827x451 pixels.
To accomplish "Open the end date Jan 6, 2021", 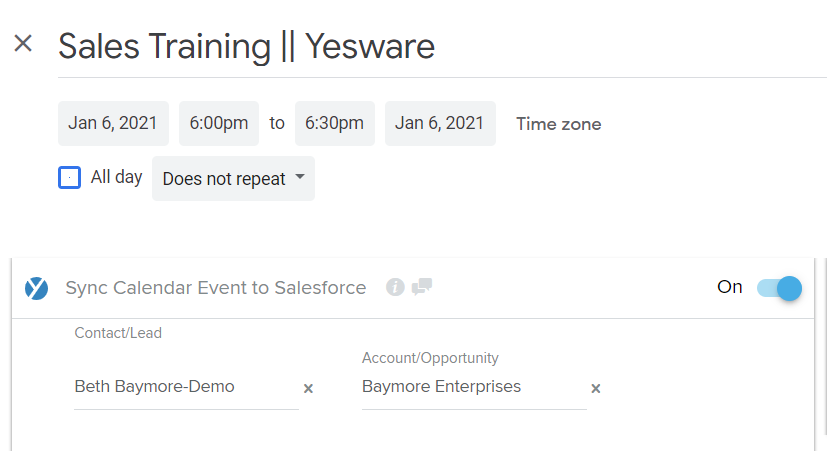I will (x=440, y=123).
